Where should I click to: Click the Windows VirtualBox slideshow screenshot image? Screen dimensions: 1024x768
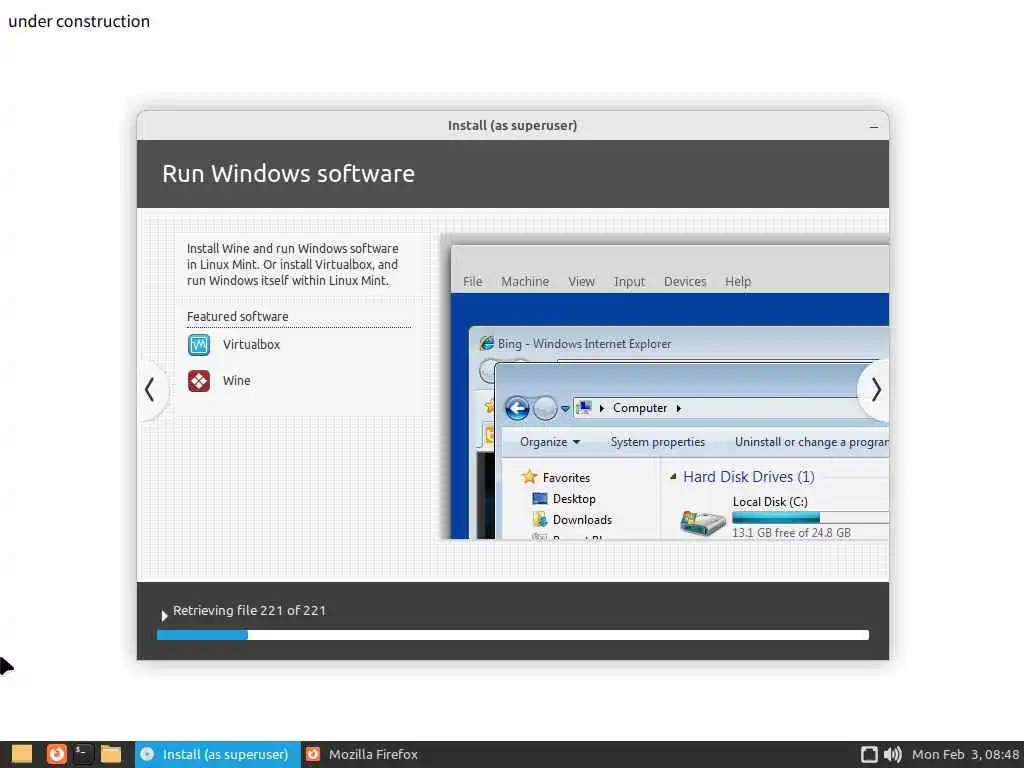665,386
